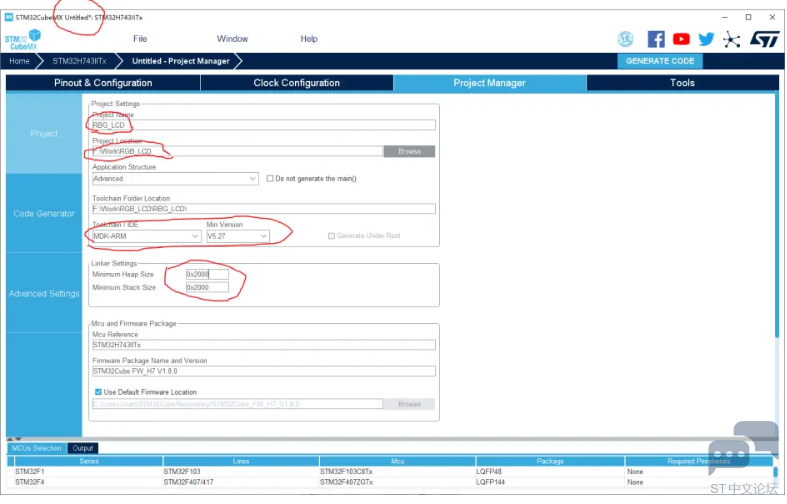Viewport: 787px width, 504px height.
Task: Collapse the bottom panel using splitter arrows
Action: tap(14, 439)
